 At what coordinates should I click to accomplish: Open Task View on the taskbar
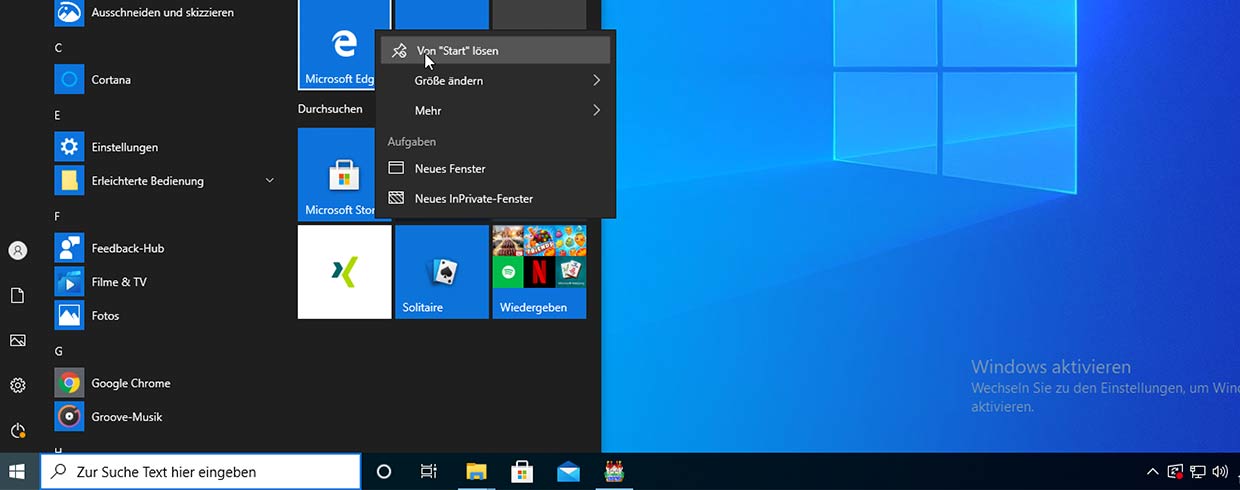pyautogui.click(x=429, y=471)
